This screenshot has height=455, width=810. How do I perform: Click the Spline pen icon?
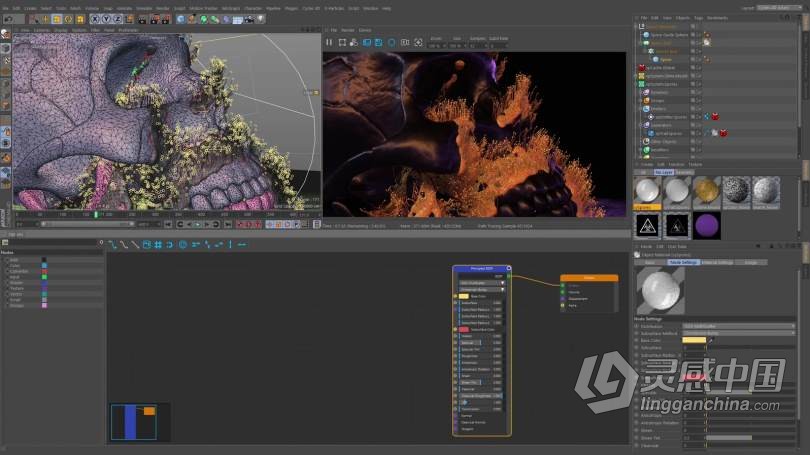click(192, 19)
